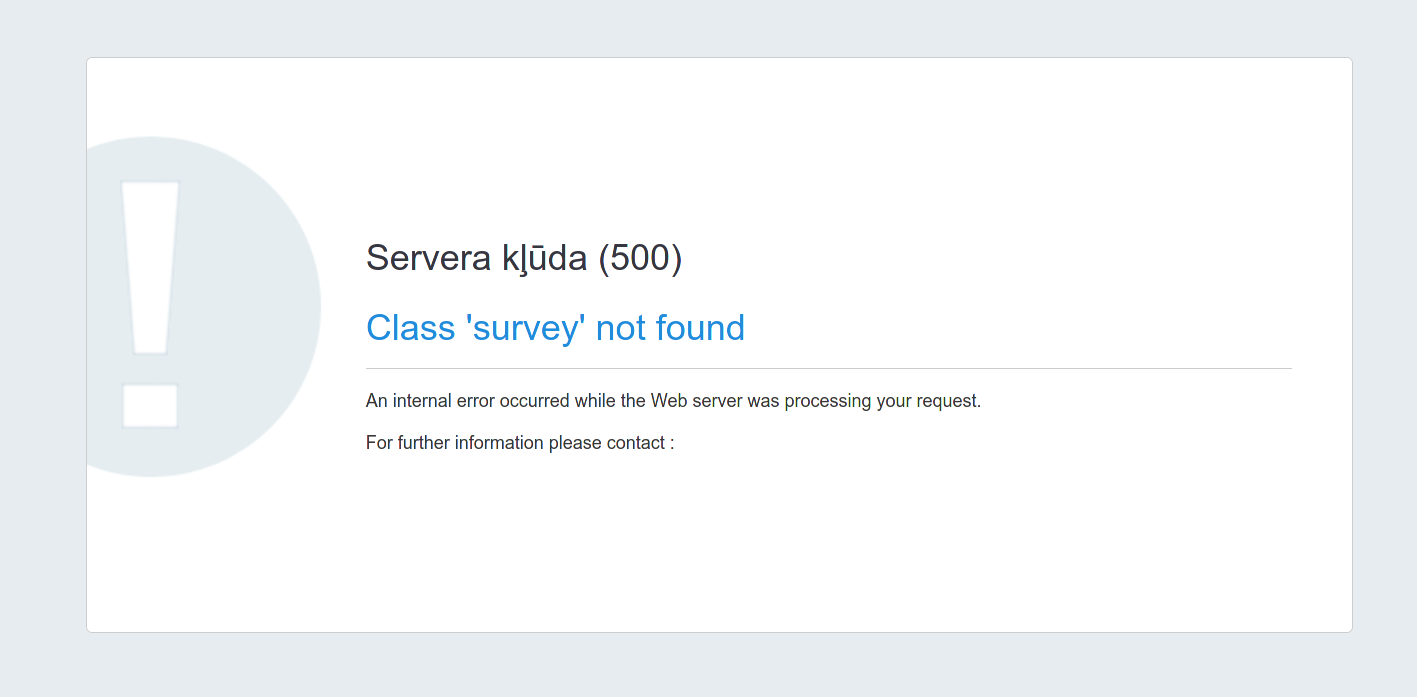
Task: Click the "An internal error occurred" paragraph
Action: [673, 401]
